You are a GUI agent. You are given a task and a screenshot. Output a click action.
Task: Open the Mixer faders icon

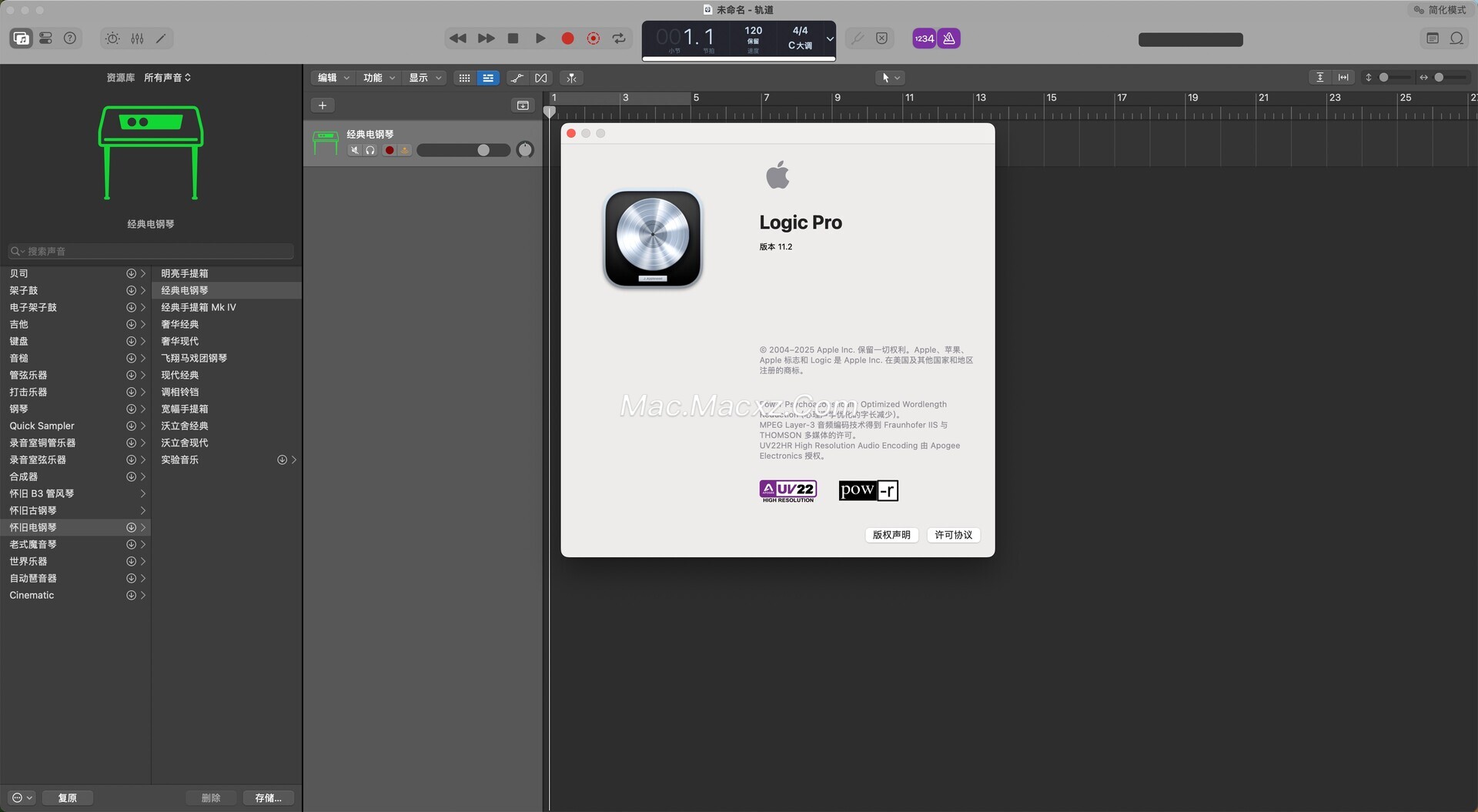click(x=137, y=38)
